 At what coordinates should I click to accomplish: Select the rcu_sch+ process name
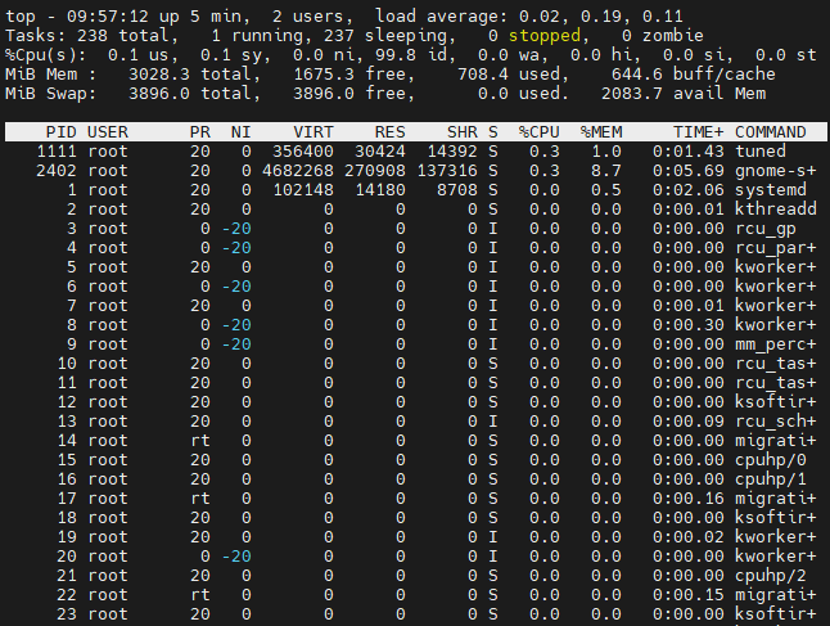[775, 421]
